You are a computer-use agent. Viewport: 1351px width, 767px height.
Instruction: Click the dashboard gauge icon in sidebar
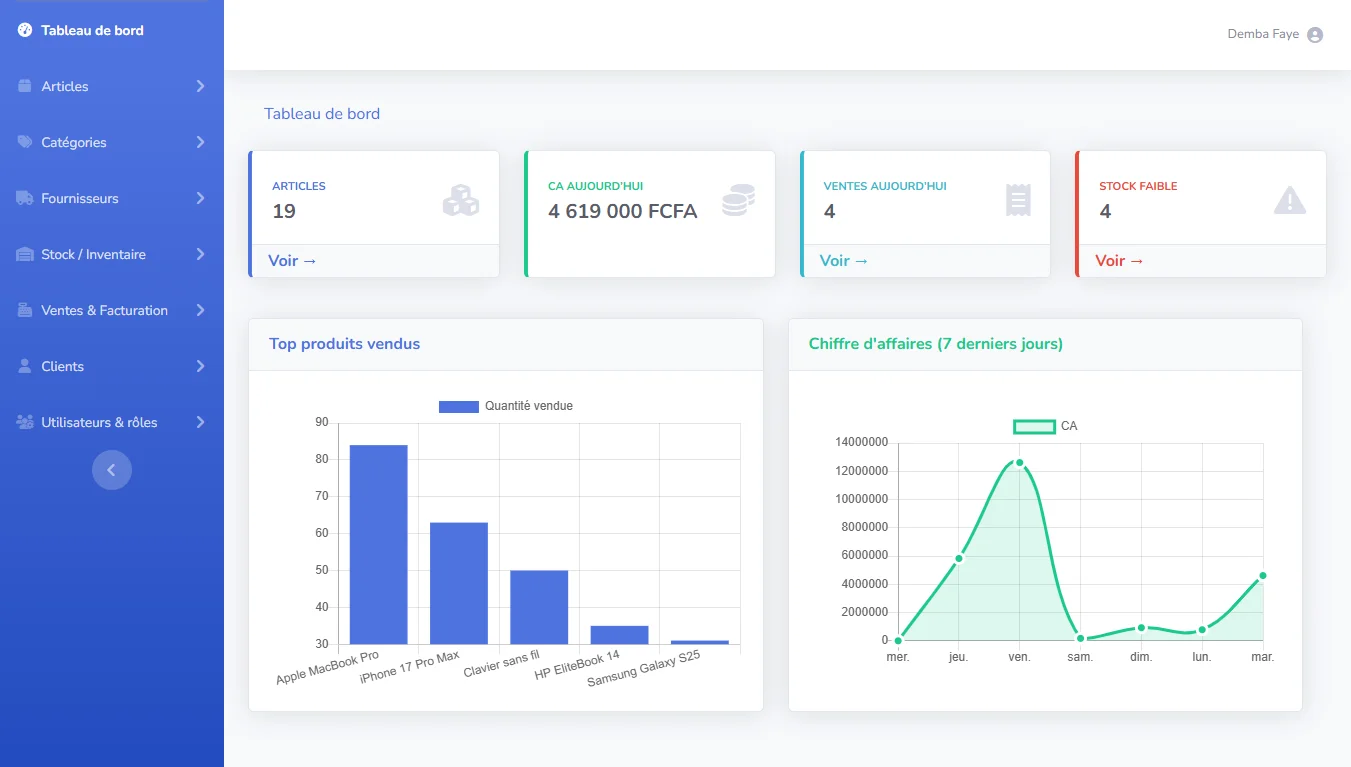tap(25, 30)
